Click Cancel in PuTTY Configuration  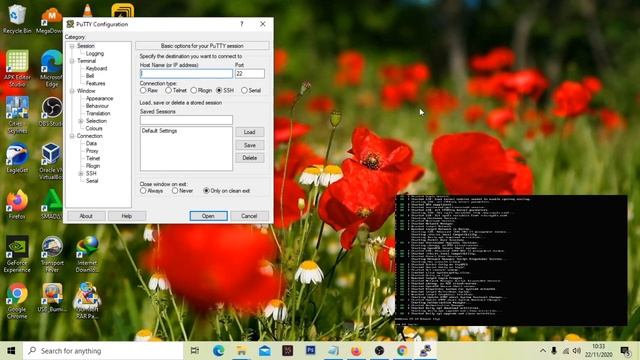click(x=249, y=216)
